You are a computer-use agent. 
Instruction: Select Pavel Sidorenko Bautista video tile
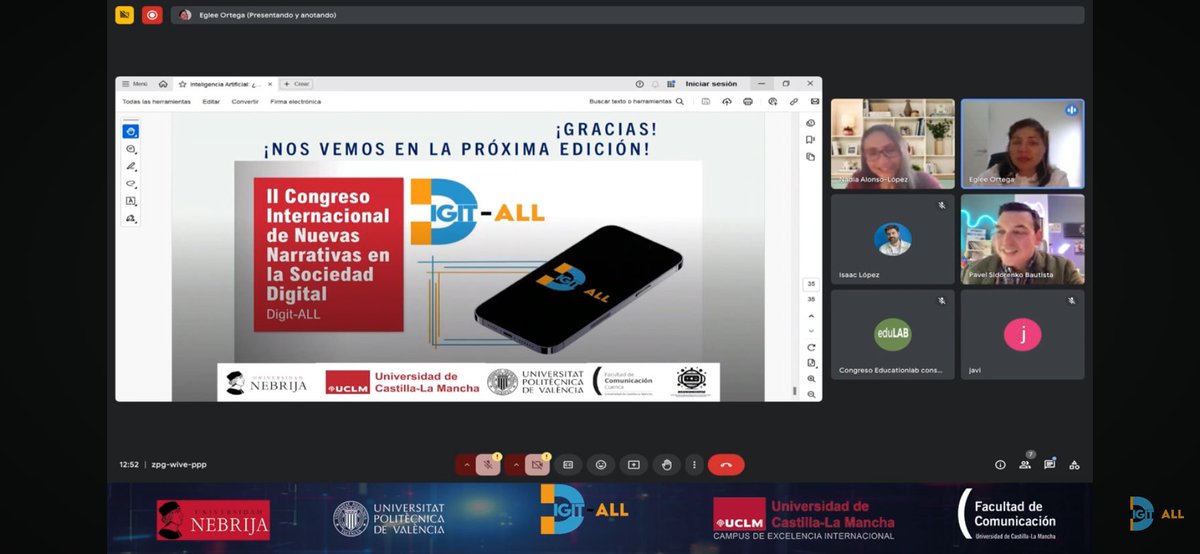point(1023,239)
